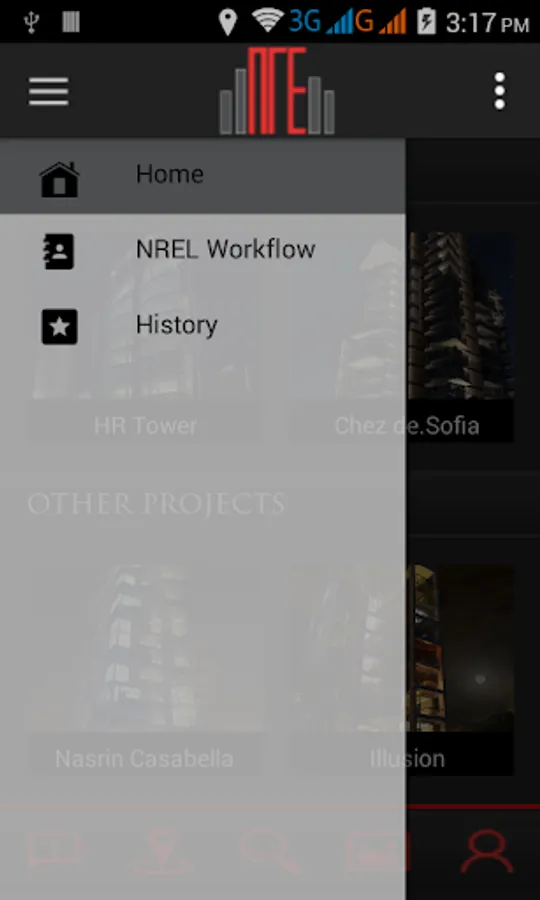Tap the battery charging icon in the status bar
540x900 pixels.
coord(426,21)
